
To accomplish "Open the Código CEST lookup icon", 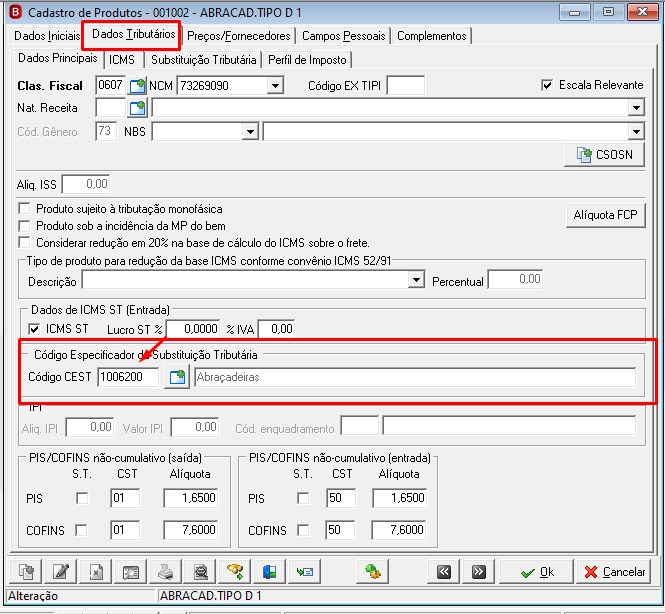I will [177, 377].
